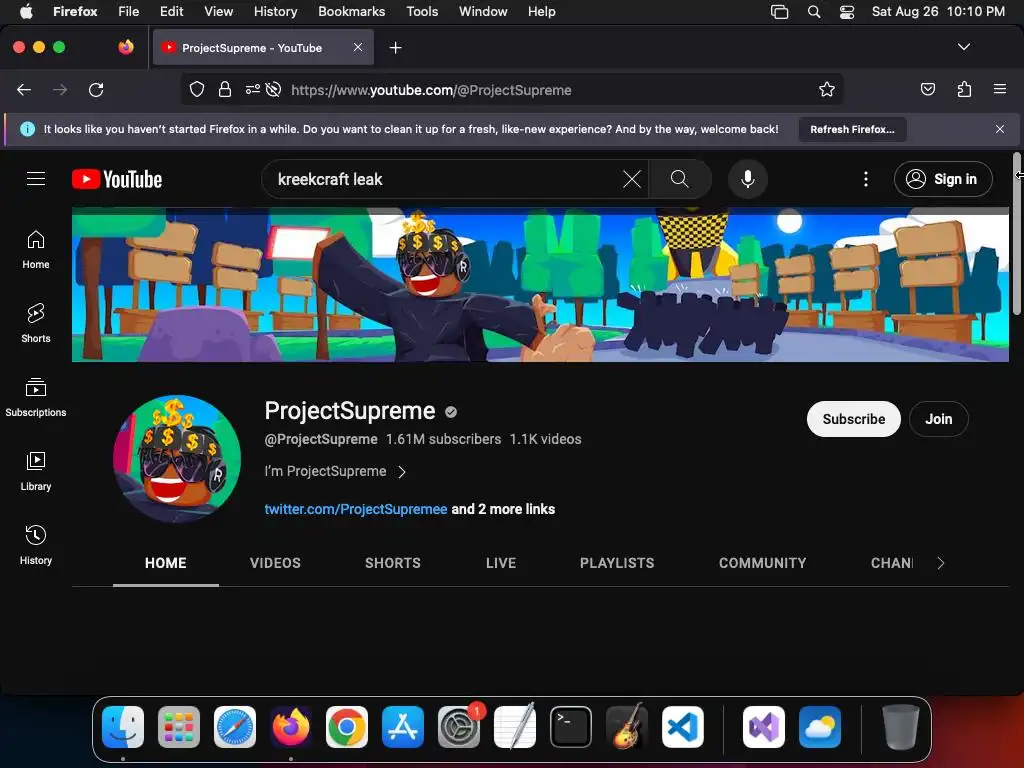Screen dimensions: 1024x768
Task: Open the tracking protection shield icon
Action: pos(197,90)
